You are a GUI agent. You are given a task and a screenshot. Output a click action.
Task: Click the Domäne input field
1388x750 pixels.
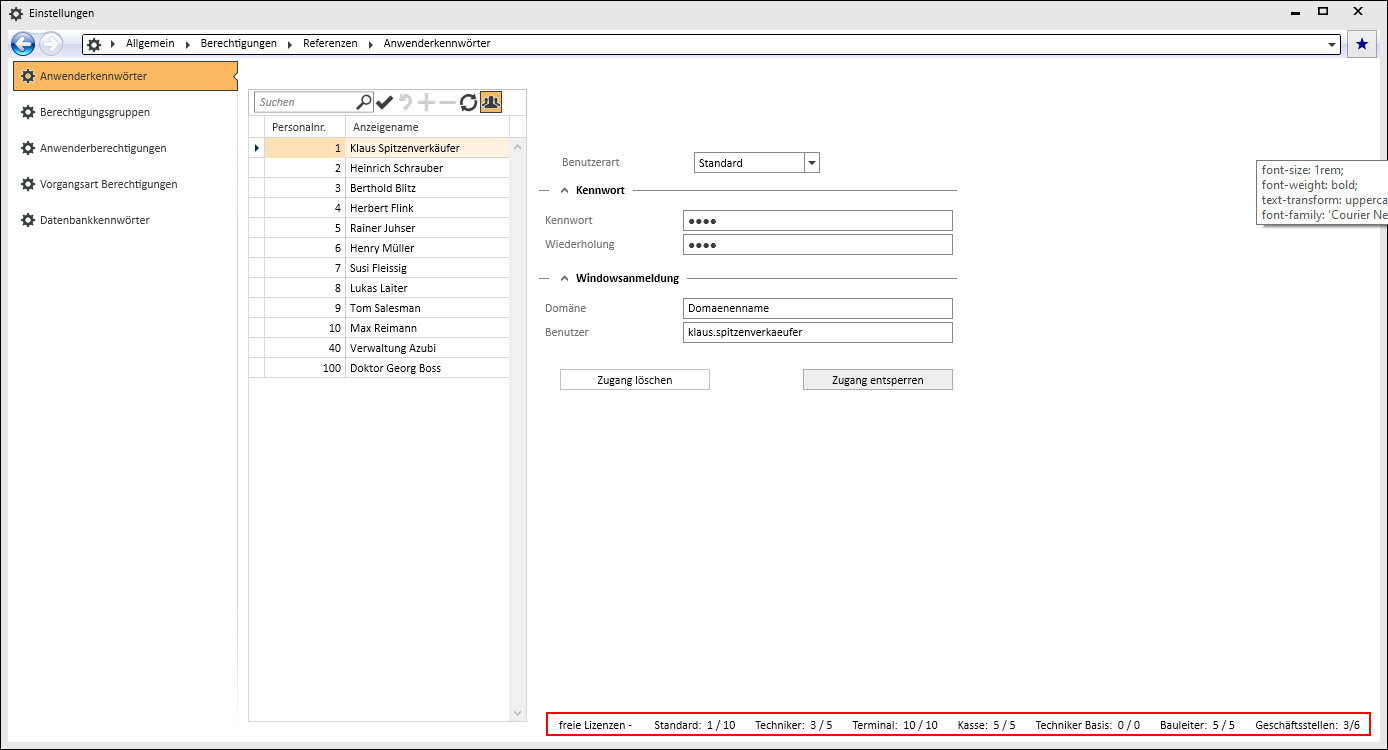(817, 308)
